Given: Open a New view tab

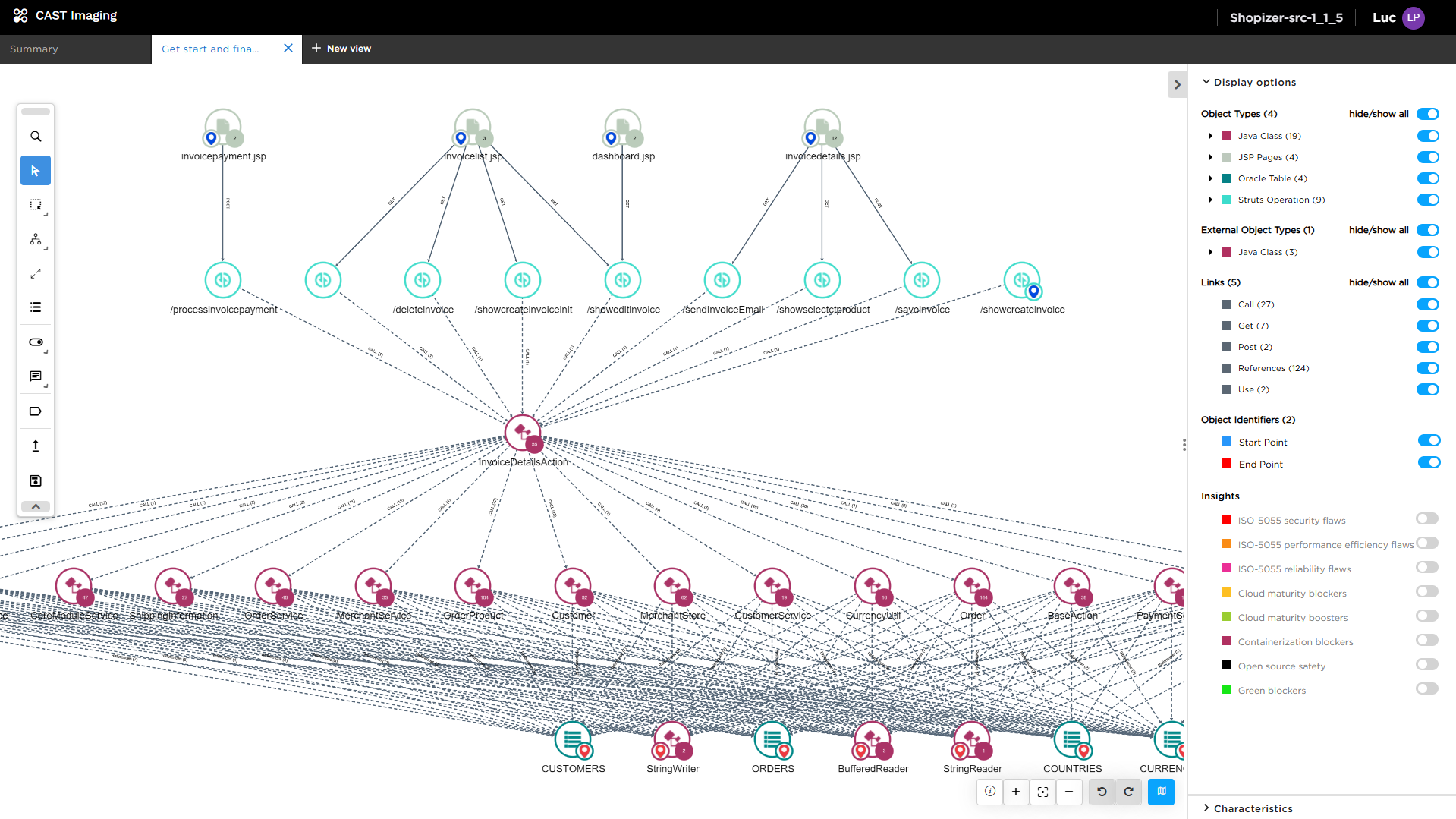Looking at the screenshot, I should tap(341, 49).
